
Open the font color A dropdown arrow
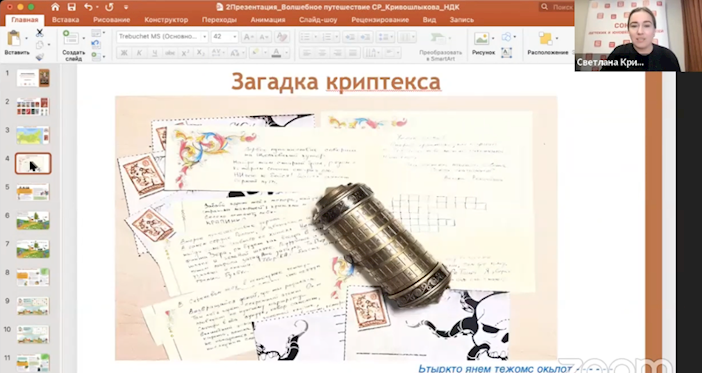click(286, 53)
